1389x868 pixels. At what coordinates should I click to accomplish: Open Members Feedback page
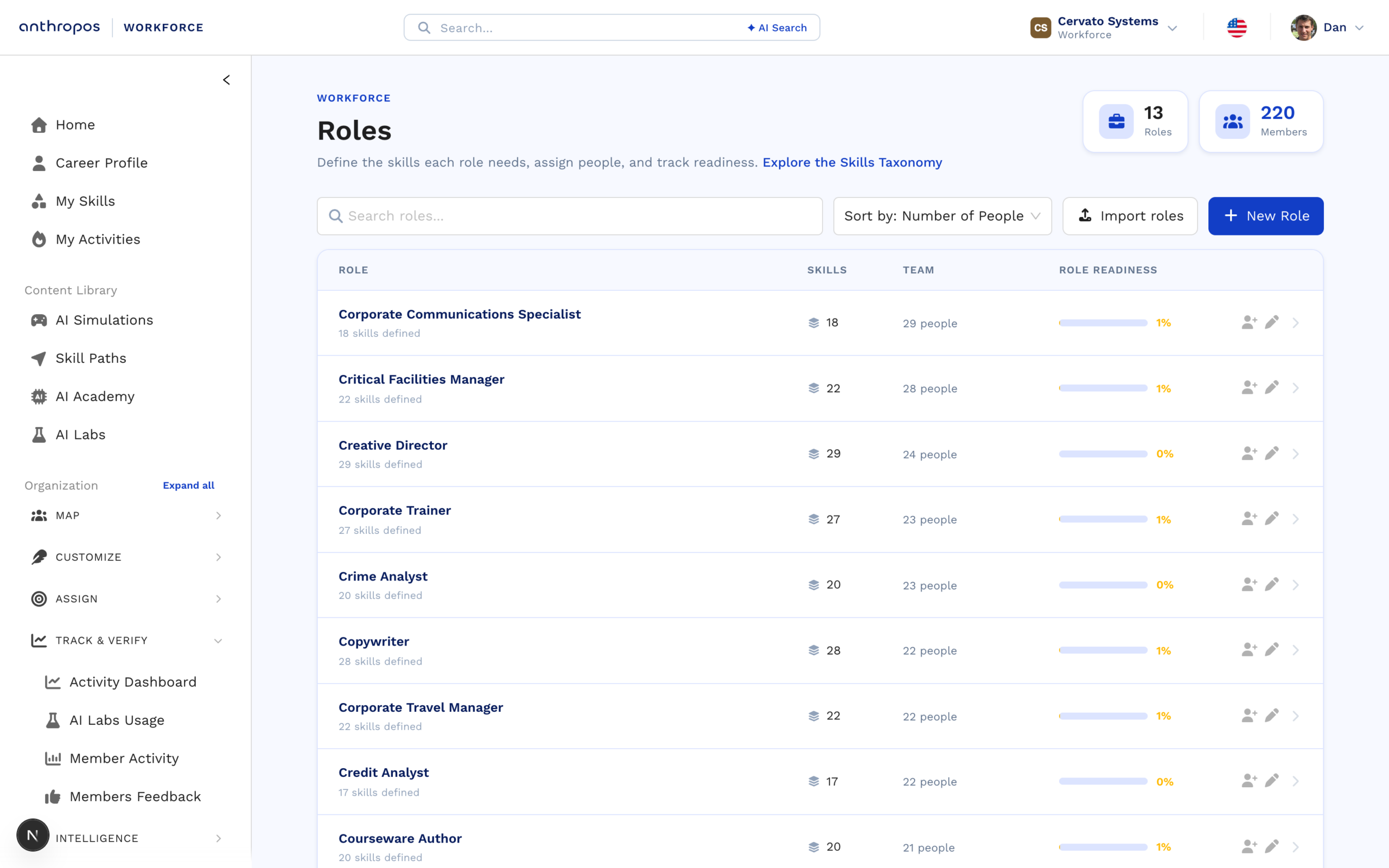coord(135,797)
